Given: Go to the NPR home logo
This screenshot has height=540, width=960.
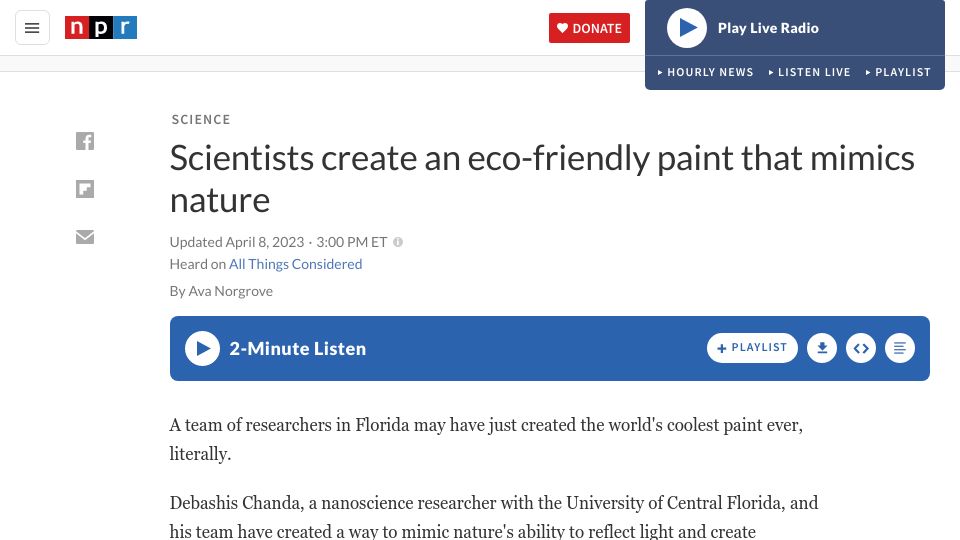Looking at the screenshot, I should point(101,28).
